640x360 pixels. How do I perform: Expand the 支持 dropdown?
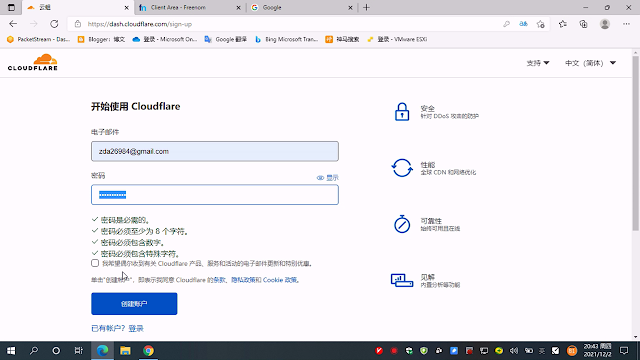click(x=538, y=63)
